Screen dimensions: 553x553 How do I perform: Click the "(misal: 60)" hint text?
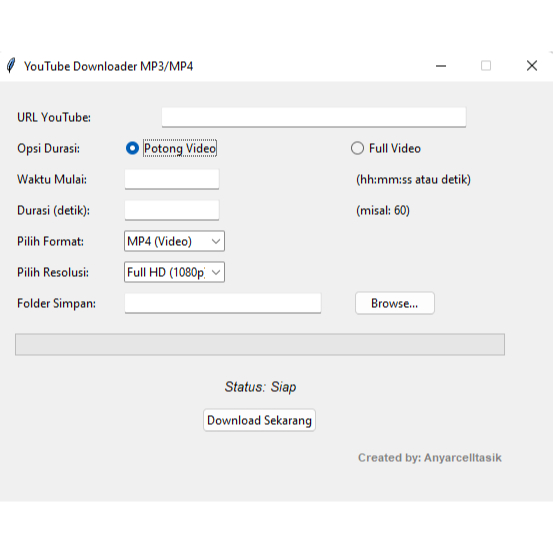click(x=383, y=211)
